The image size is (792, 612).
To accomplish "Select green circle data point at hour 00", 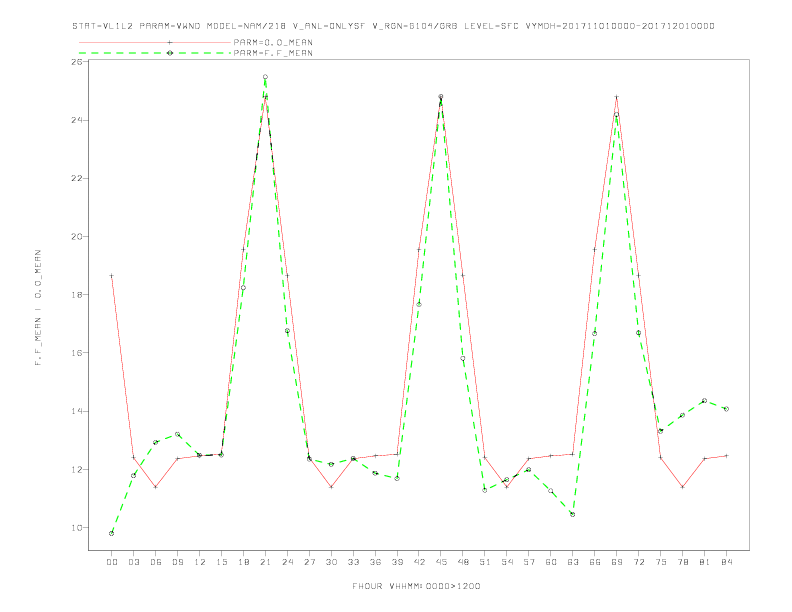I will pyautogui.click(x=111, y=533).
